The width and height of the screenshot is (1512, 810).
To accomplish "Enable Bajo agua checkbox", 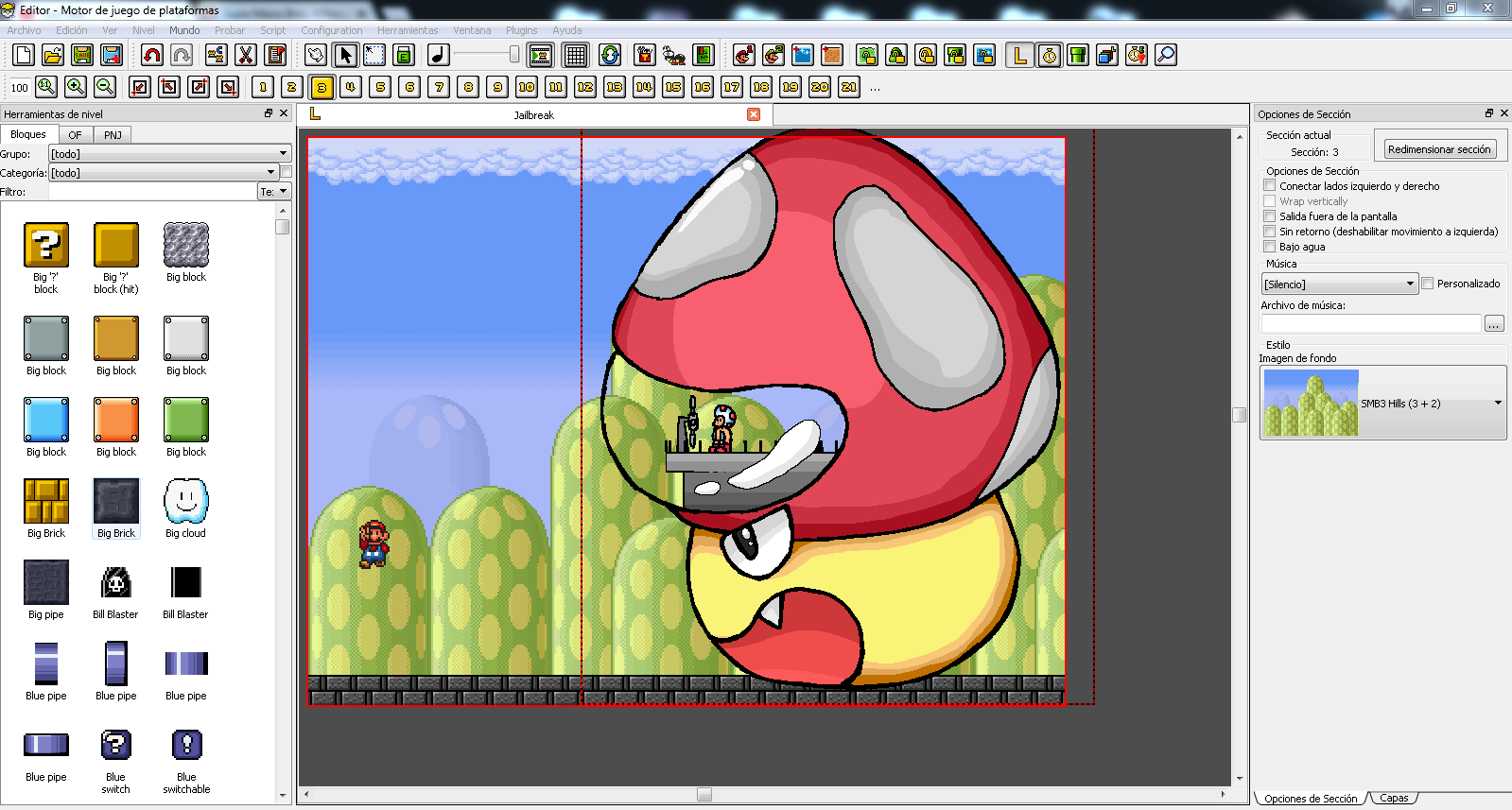I will click(1270, 247).
